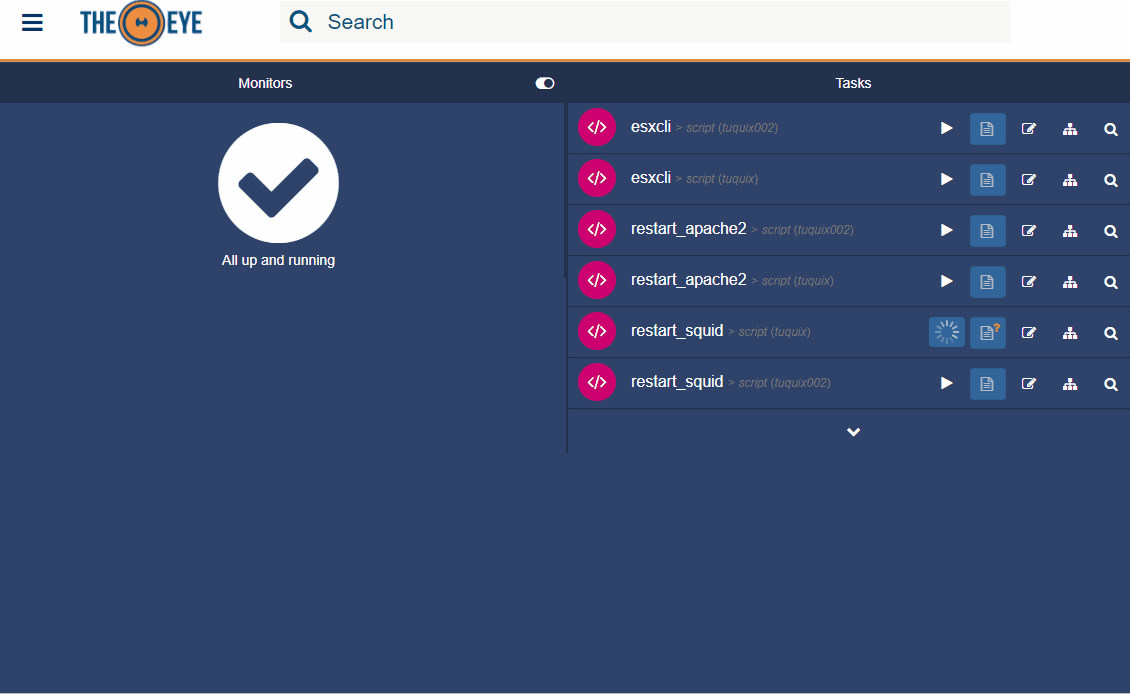Run restart_squid (tuquix002) task

point(946,383)
